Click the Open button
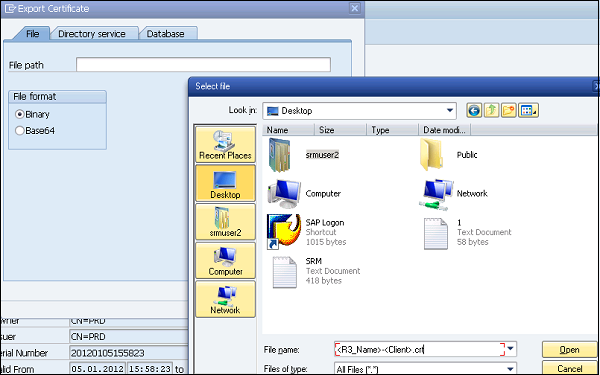 click(569, 350)
